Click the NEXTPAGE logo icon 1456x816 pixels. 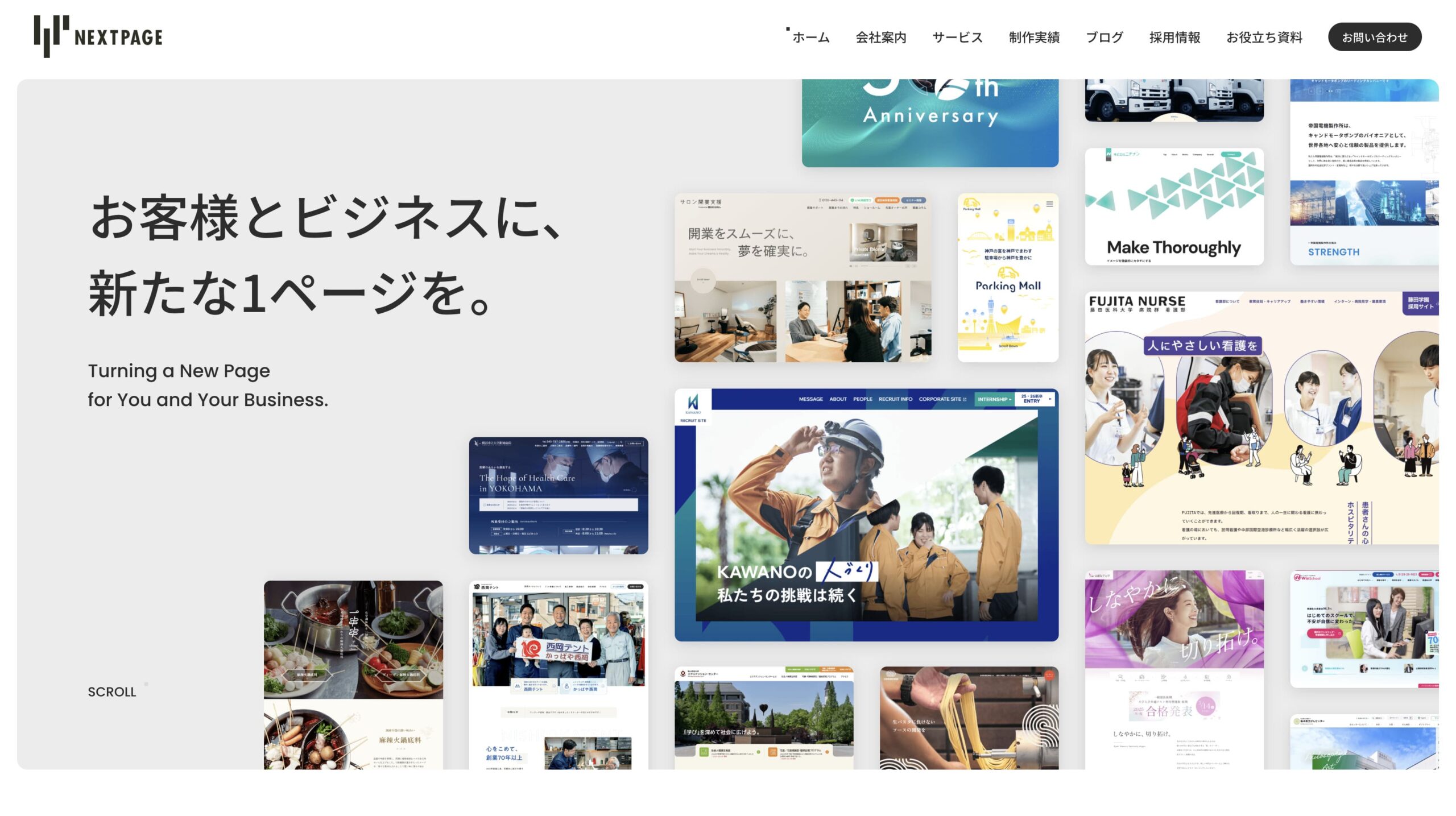52,36
